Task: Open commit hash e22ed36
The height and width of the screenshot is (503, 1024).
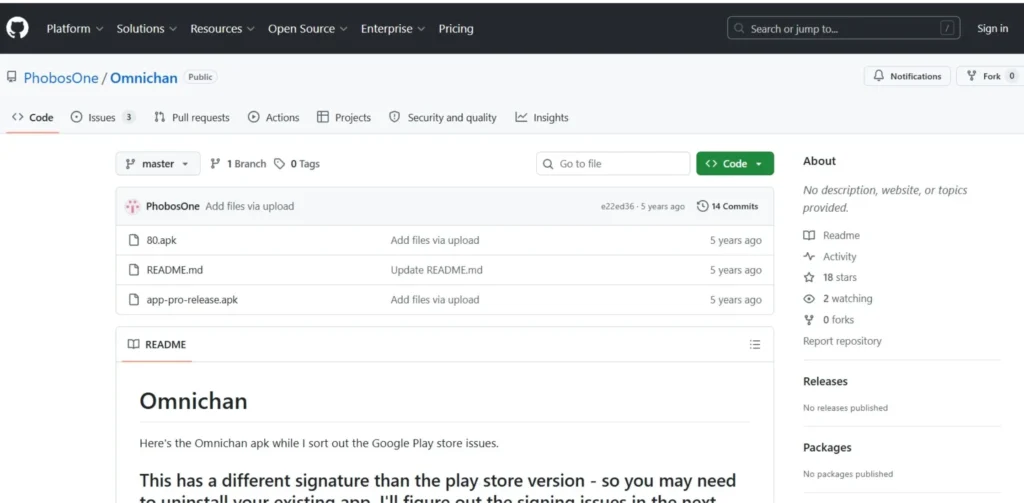Action: pos(617,206)
